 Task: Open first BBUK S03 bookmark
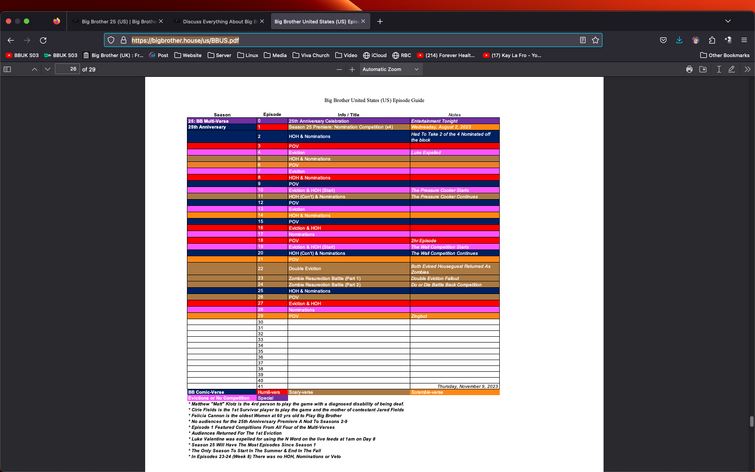pyautogui.click(x=22, y=55)
